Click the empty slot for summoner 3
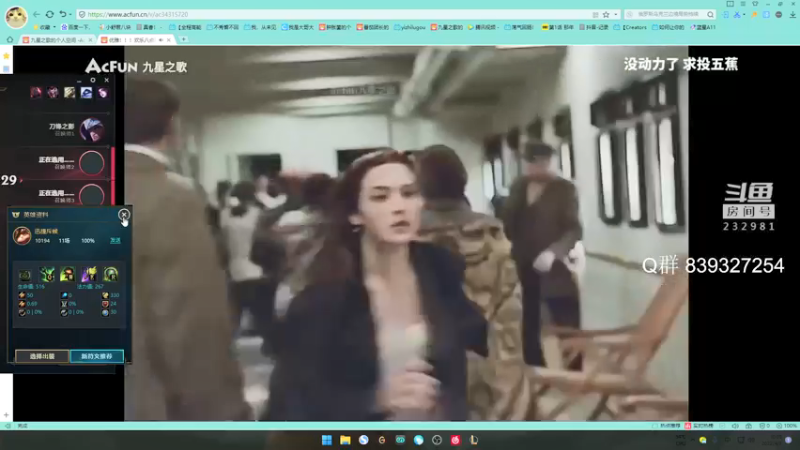Viewport: 800px width, 450px height. coord(92,195)
